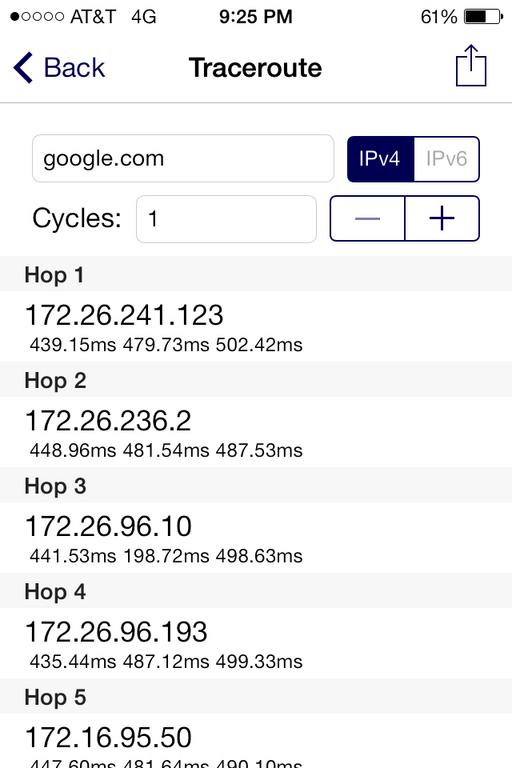Tap the Hop 1 section header

(256, 274)
